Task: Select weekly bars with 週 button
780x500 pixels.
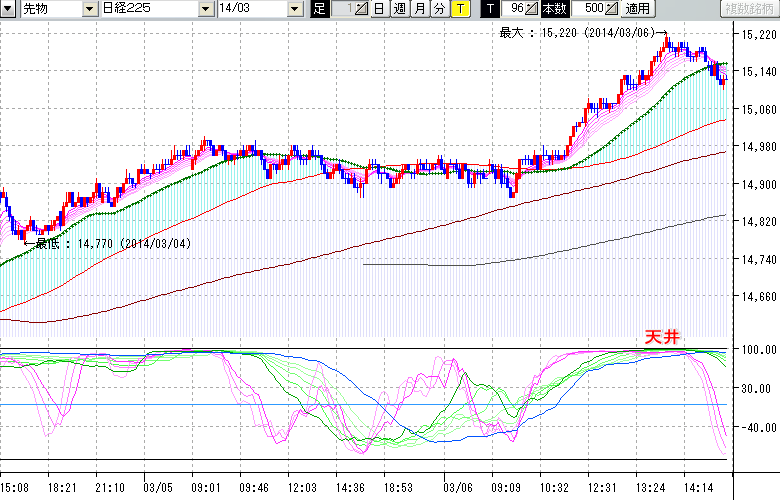Action: tap(399, 9)
